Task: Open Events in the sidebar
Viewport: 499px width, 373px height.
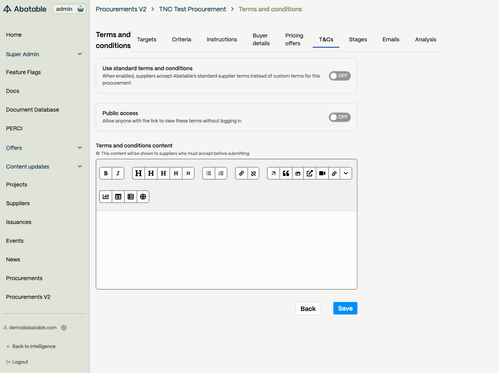Action: tap(15, 241)
